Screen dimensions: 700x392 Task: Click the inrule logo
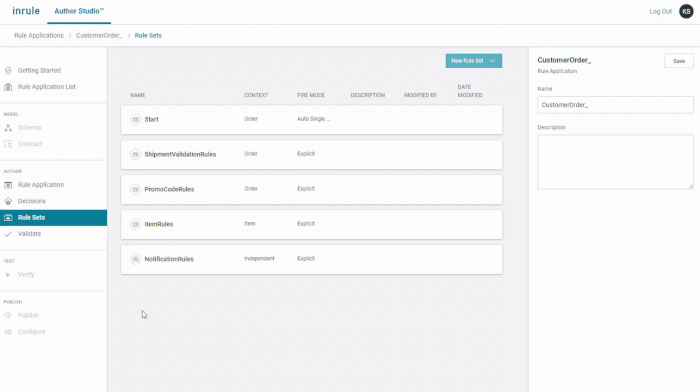(x=26, y=11)
